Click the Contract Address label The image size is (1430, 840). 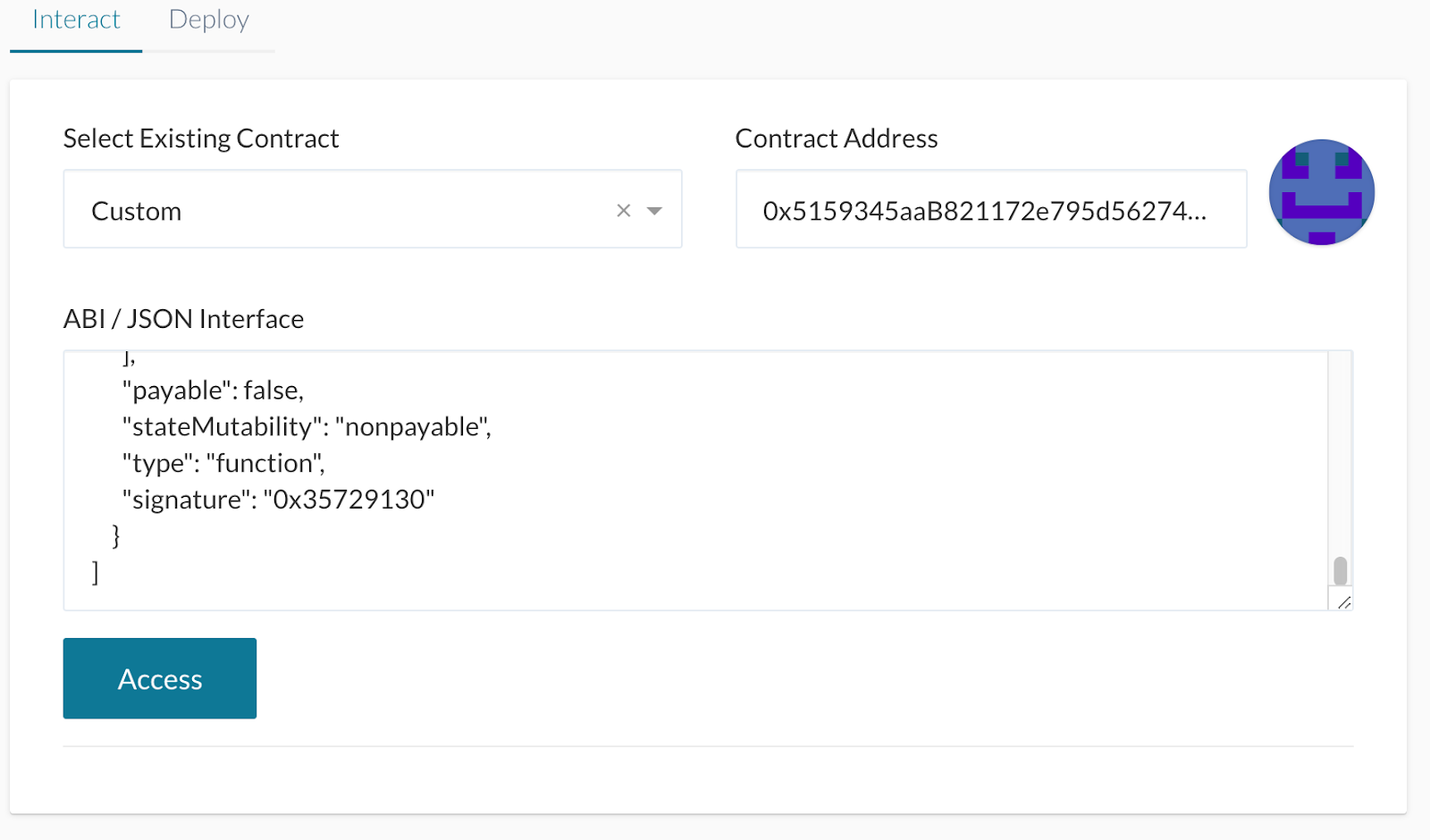point(837,139)
